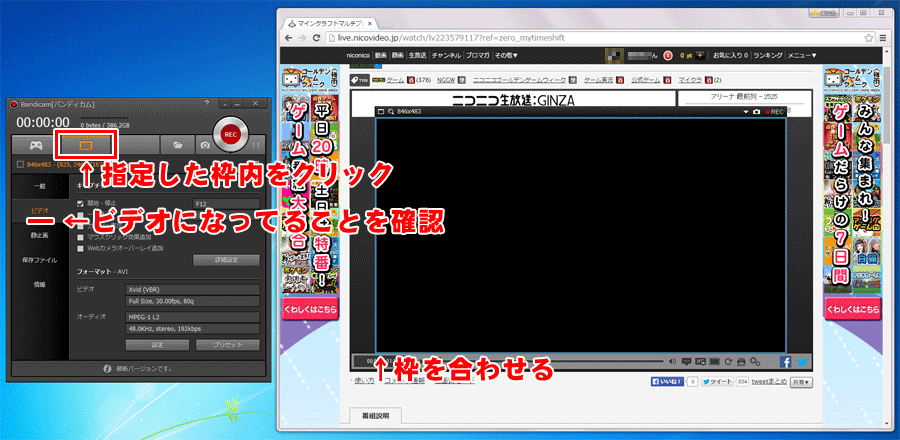This screenshot has width=900, height=440.
Task: Click the ゲーム tag link
Action: (x=395, y=80)
